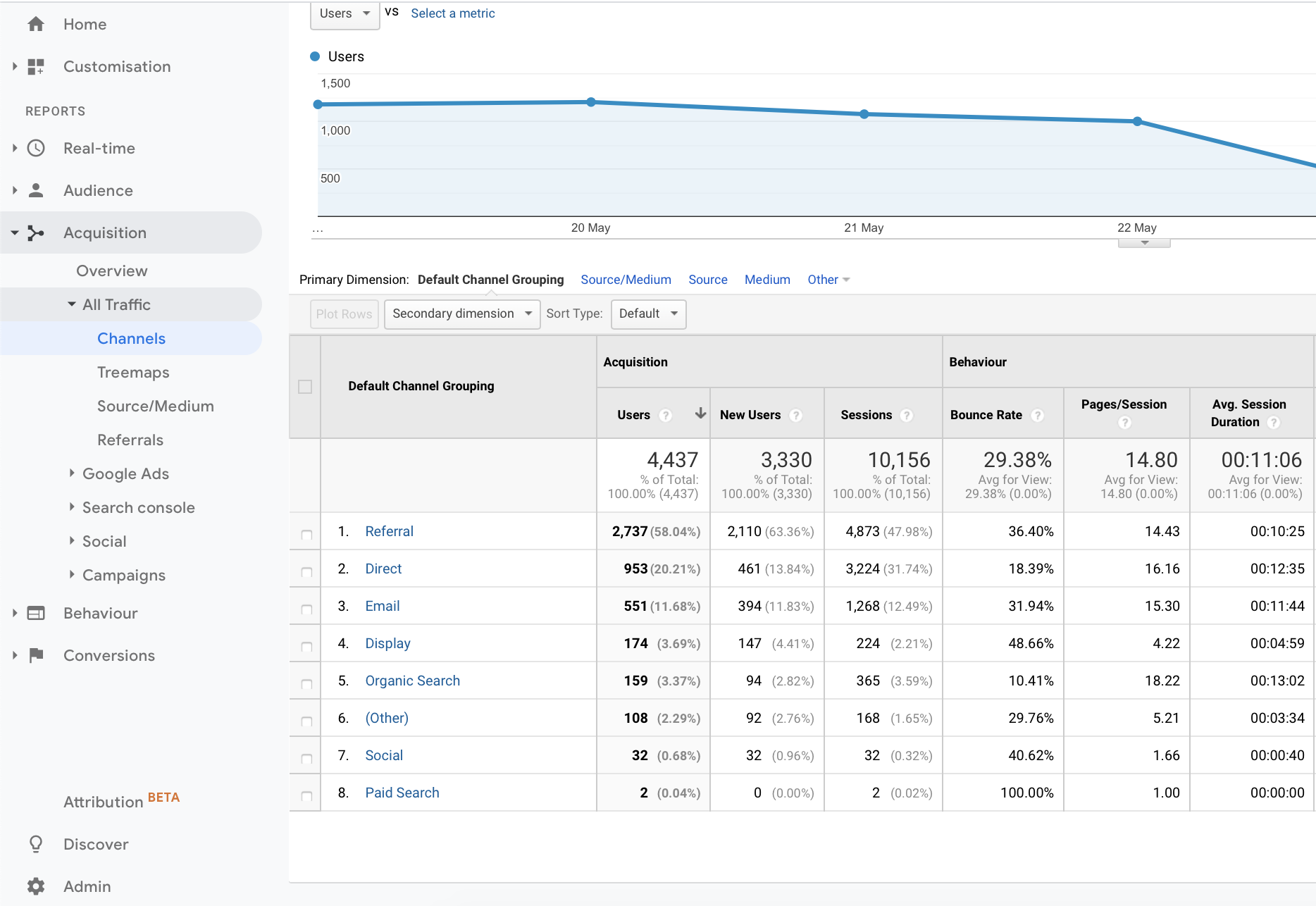
Task: Click the Real-time clock icon
Action: pyautogui.click(x=36, y=149)
